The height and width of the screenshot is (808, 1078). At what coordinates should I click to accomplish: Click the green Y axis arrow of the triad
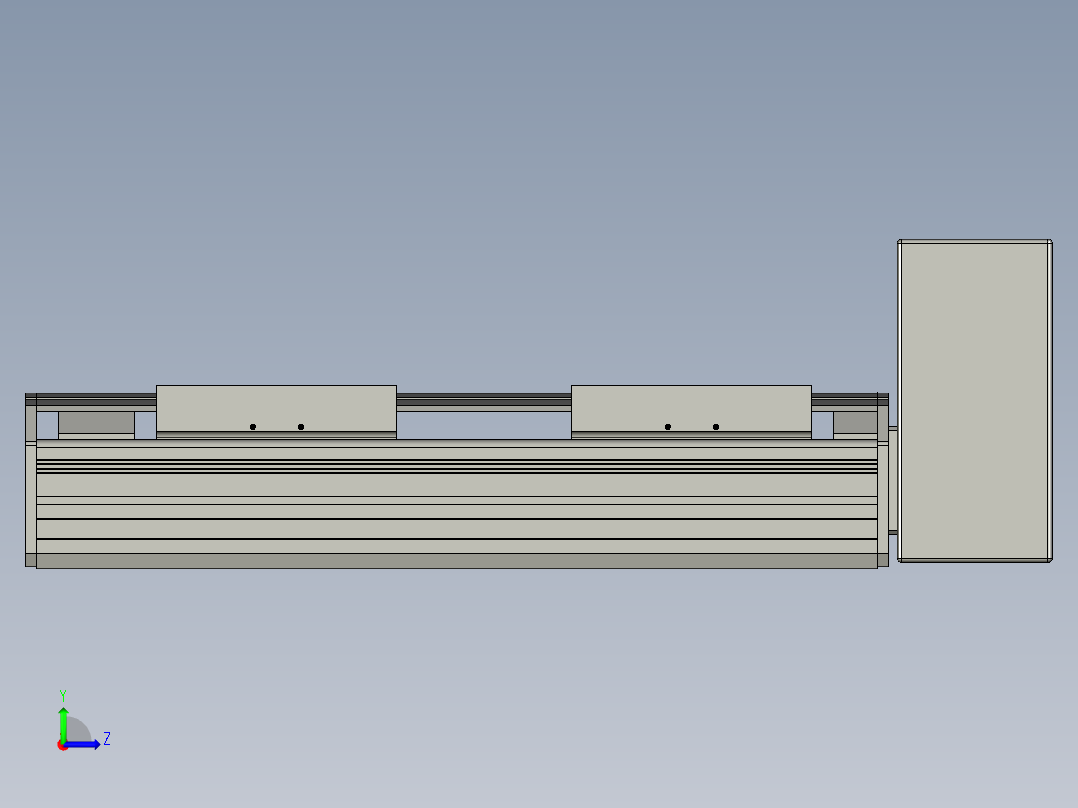[63, 724]
